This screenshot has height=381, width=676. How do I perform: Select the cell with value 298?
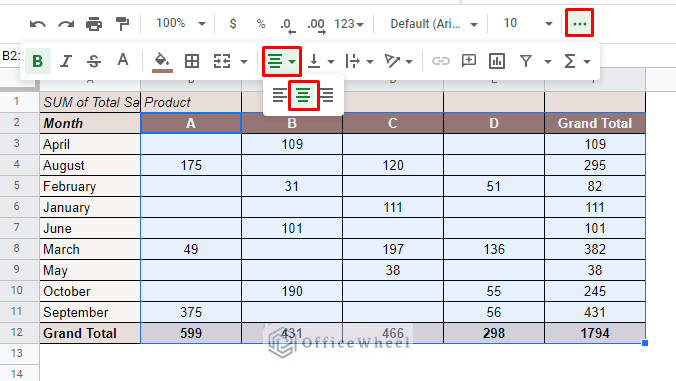tap(494, 333)
